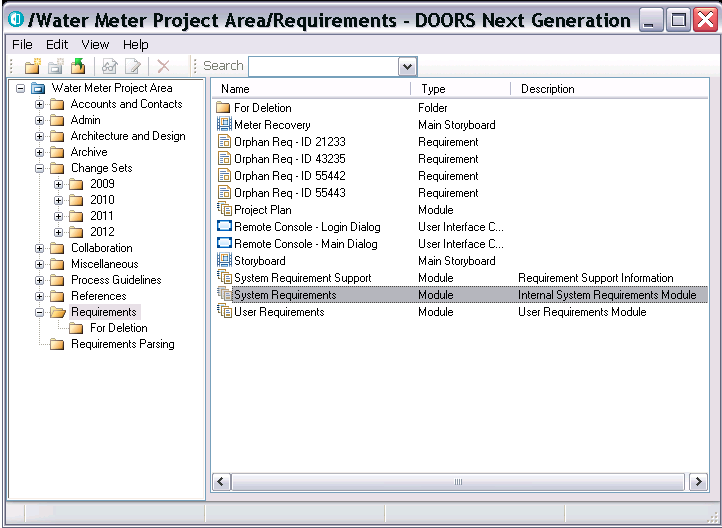Click the Remote Console - Login Dialog icon
Screen dimensions: 722x528
tap(224, 227)
